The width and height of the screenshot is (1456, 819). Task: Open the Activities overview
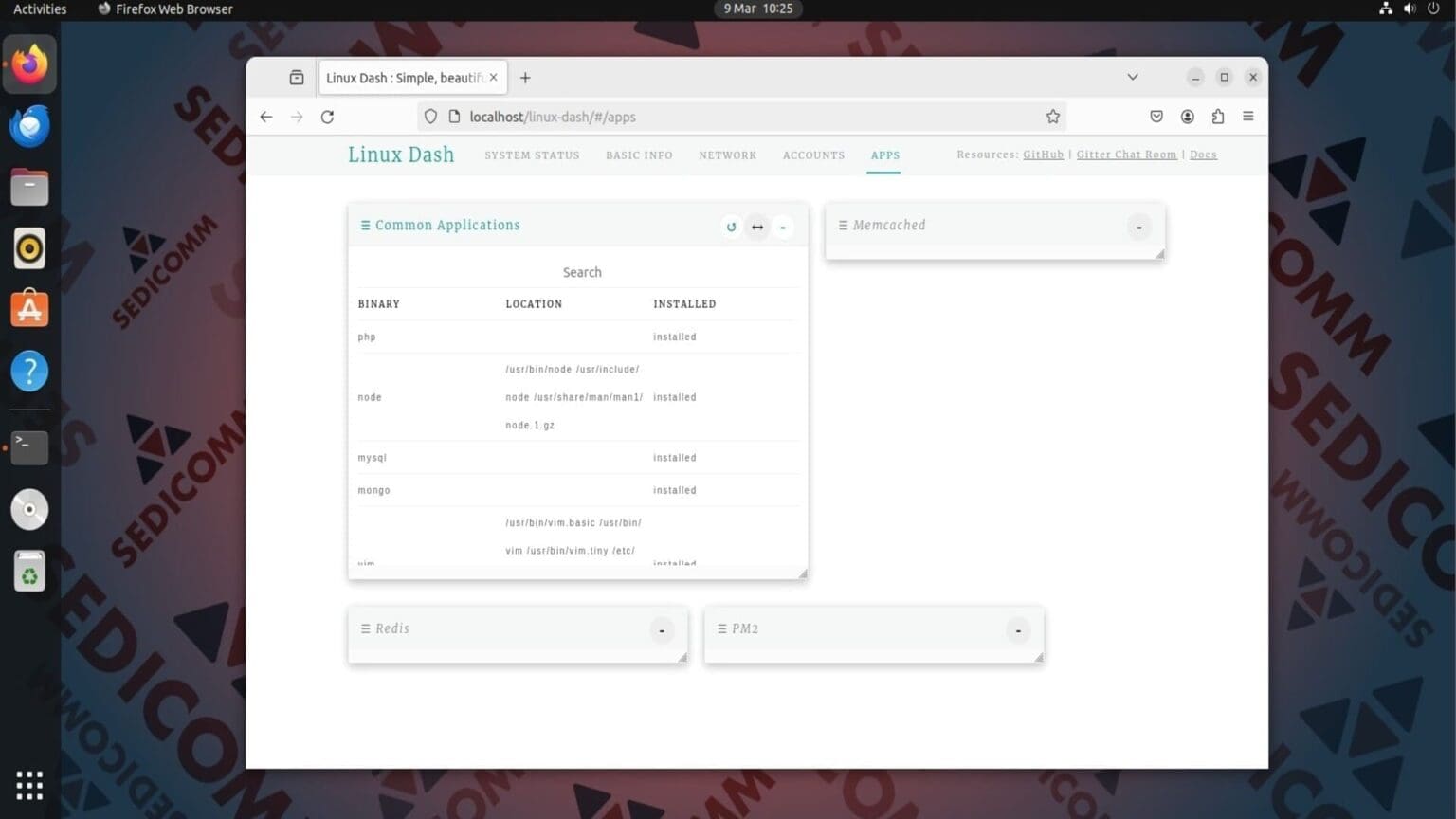pos(40,9)
